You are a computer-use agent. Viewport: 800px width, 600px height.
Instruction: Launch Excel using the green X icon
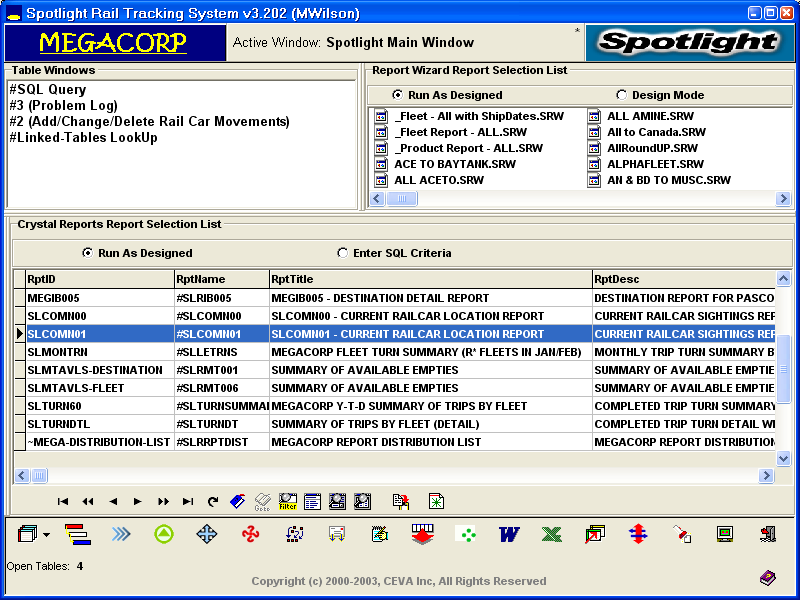(x=552, y=534)
